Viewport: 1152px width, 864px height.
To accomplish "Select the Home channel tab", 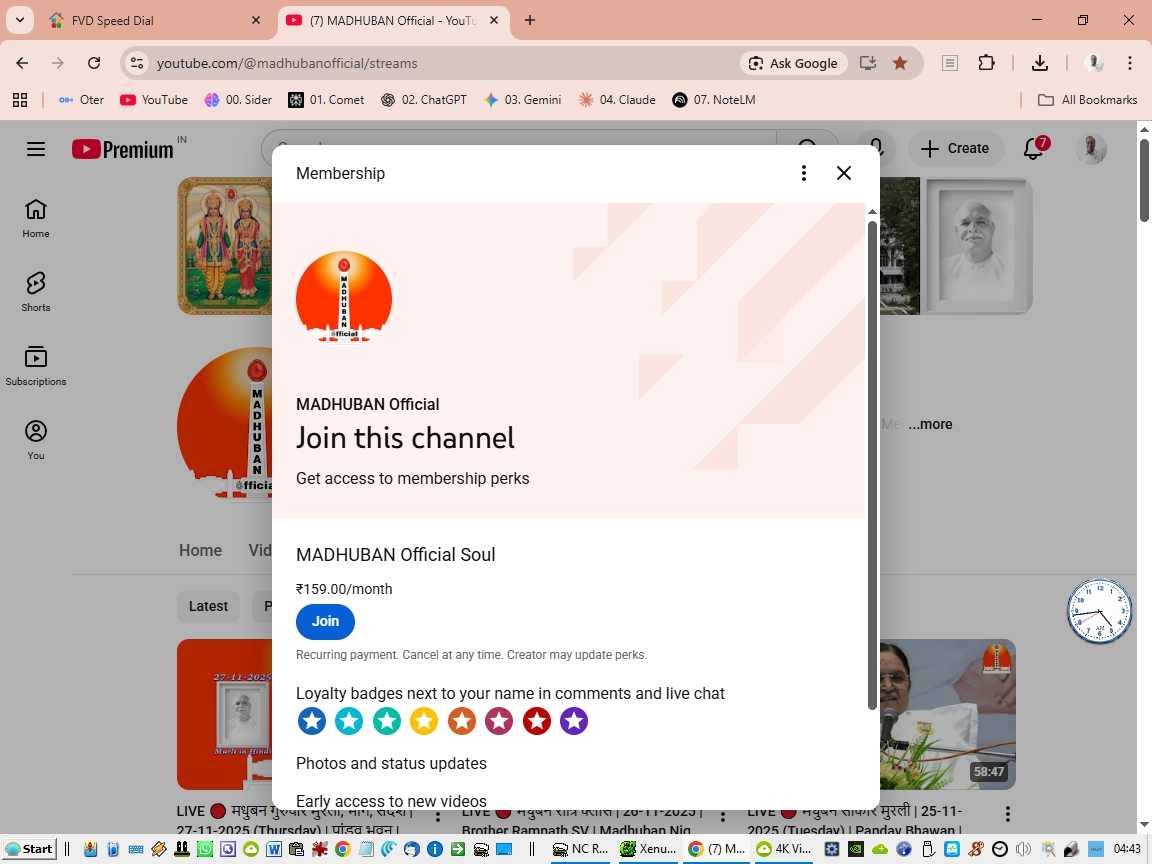I will [x=200, y=550].
